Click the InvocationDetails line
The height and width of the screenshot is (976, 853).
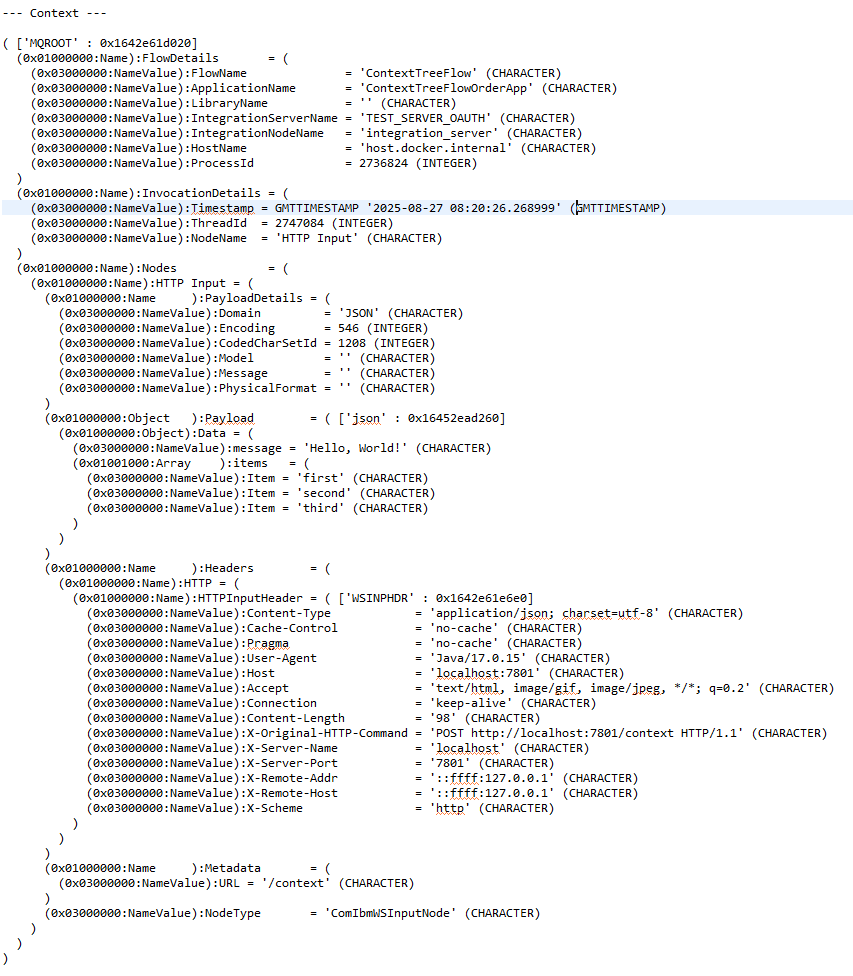(153, 193)
